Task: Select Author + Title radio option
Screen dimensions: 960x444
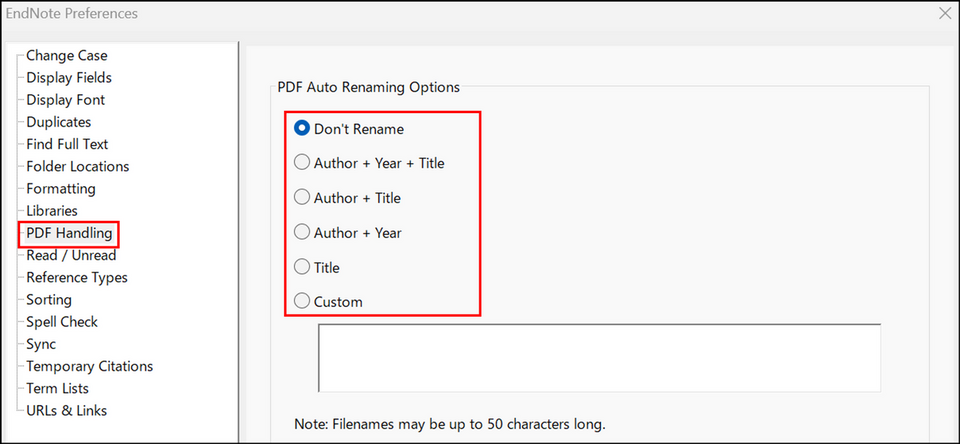Action: click(302, 198)
